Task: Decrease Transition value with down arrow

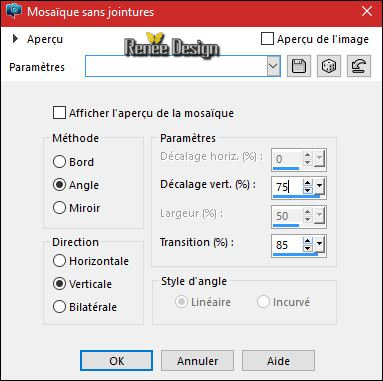Action: [307, 248]
